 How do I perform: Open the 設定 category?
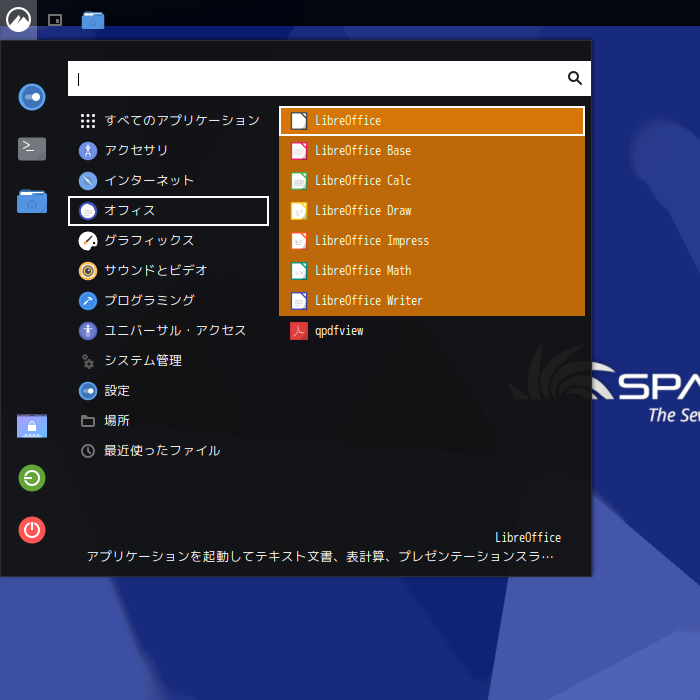(x=168, y=391)
